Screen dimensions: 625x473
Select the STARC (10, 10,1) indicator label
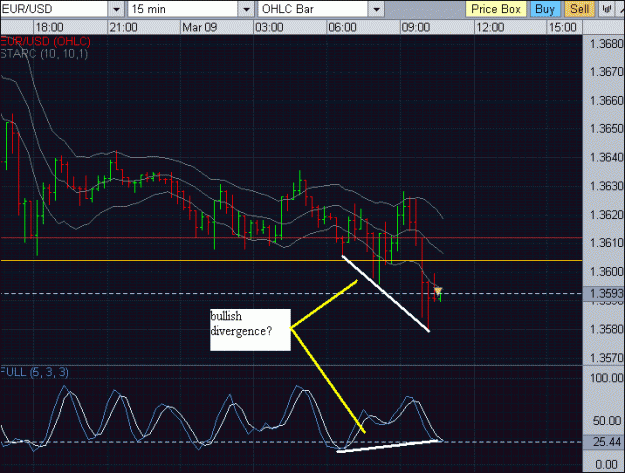(x=44, y=54)
